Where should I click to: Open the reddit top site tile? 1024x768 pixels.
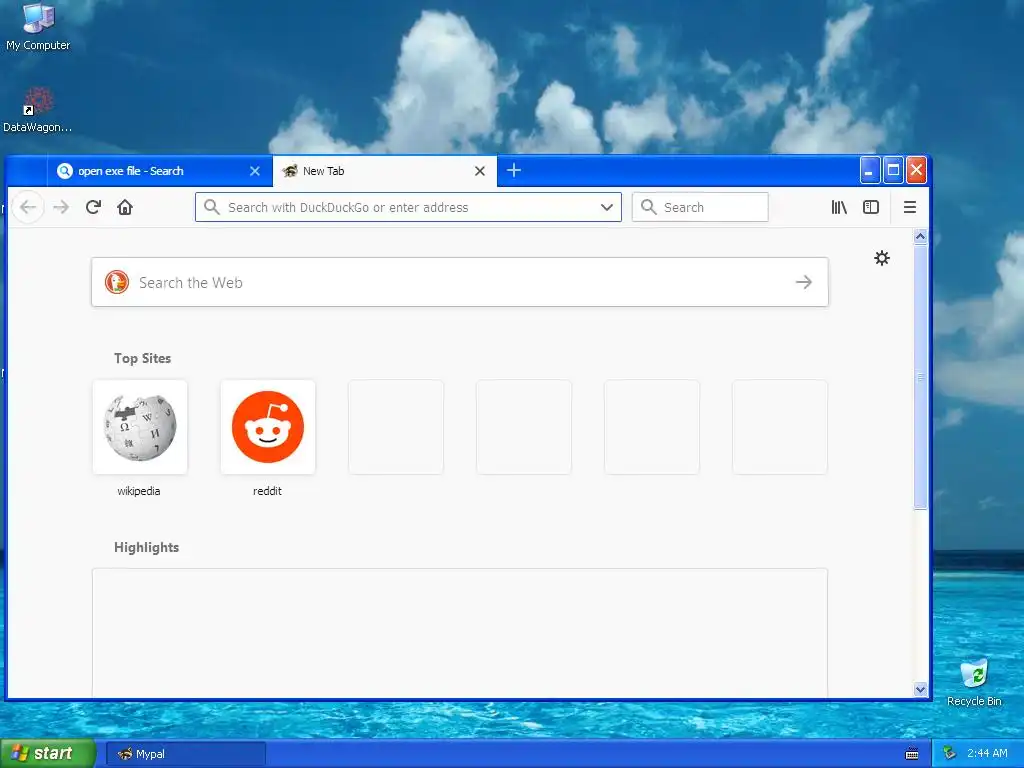pyautogui.click(x=268, y=427)
